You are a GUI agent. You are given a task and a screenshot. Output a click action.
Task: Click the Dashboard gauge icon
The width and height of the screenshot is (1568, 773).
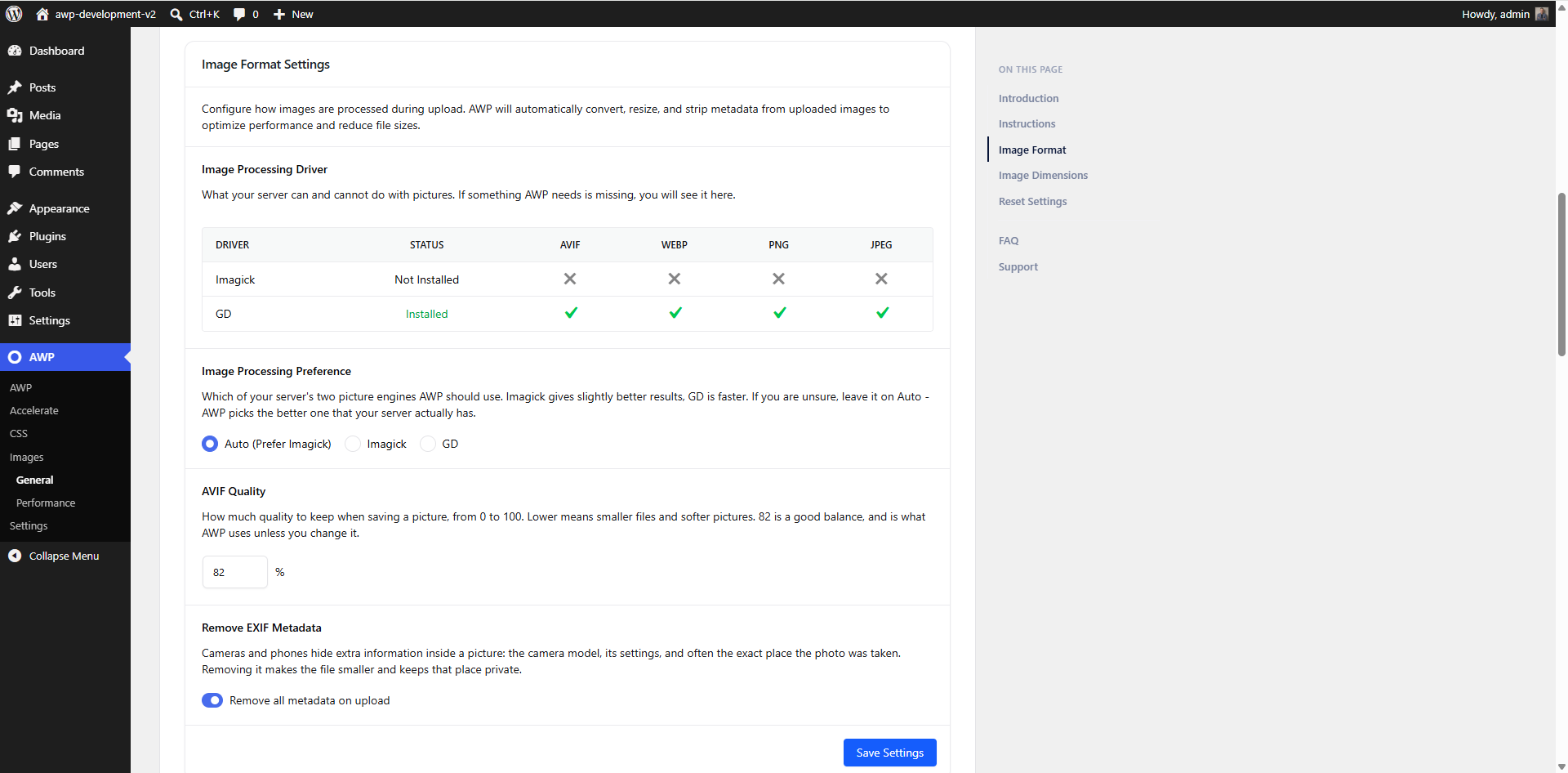[15, 51]
